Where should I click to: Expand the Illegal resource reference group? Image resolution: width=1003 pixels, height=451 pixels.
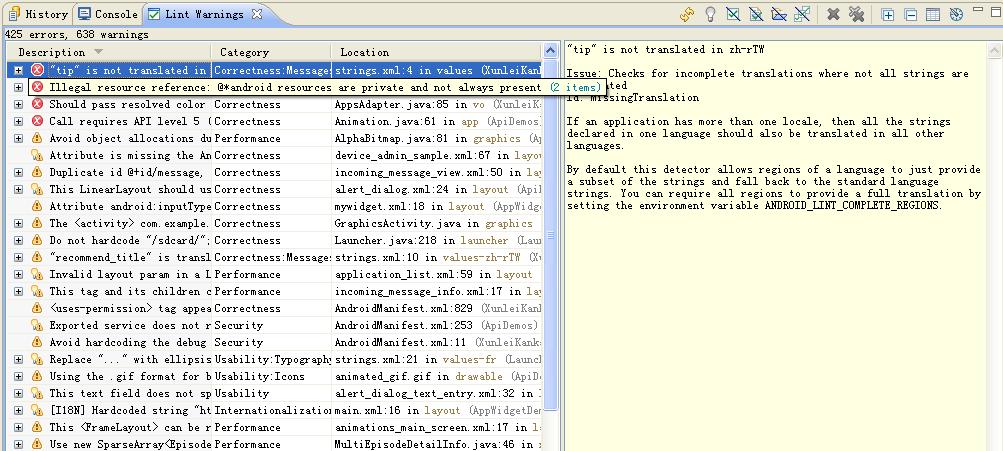coord(19,88)
